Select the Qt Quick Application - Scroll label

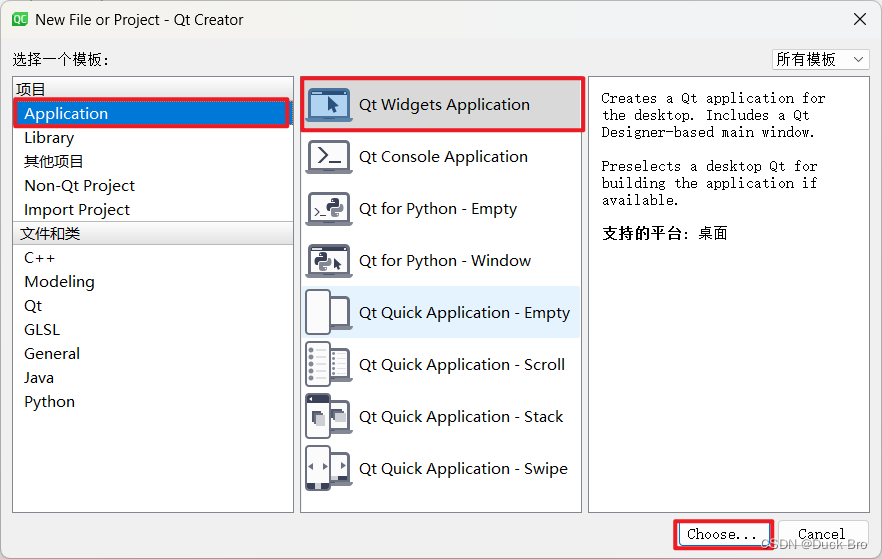pos(462,364)
